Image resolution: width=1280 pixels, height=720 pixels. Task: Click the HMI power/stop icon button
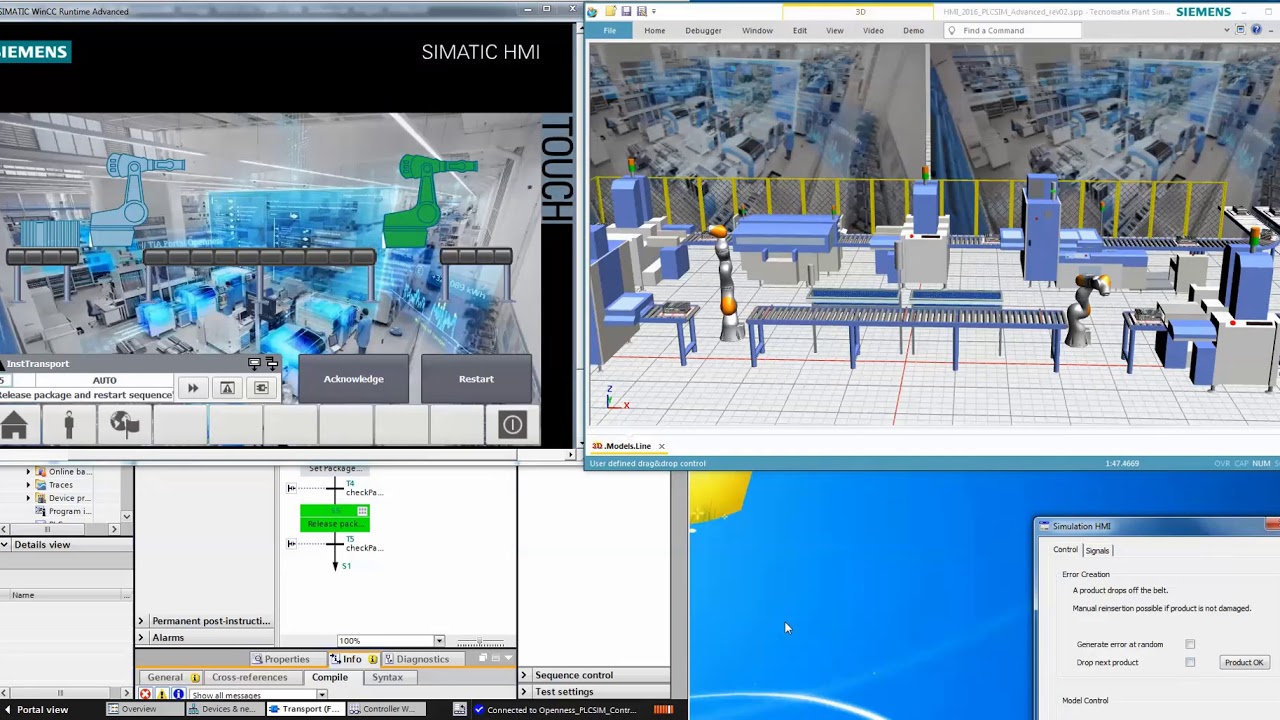click(x=512, y=425)
